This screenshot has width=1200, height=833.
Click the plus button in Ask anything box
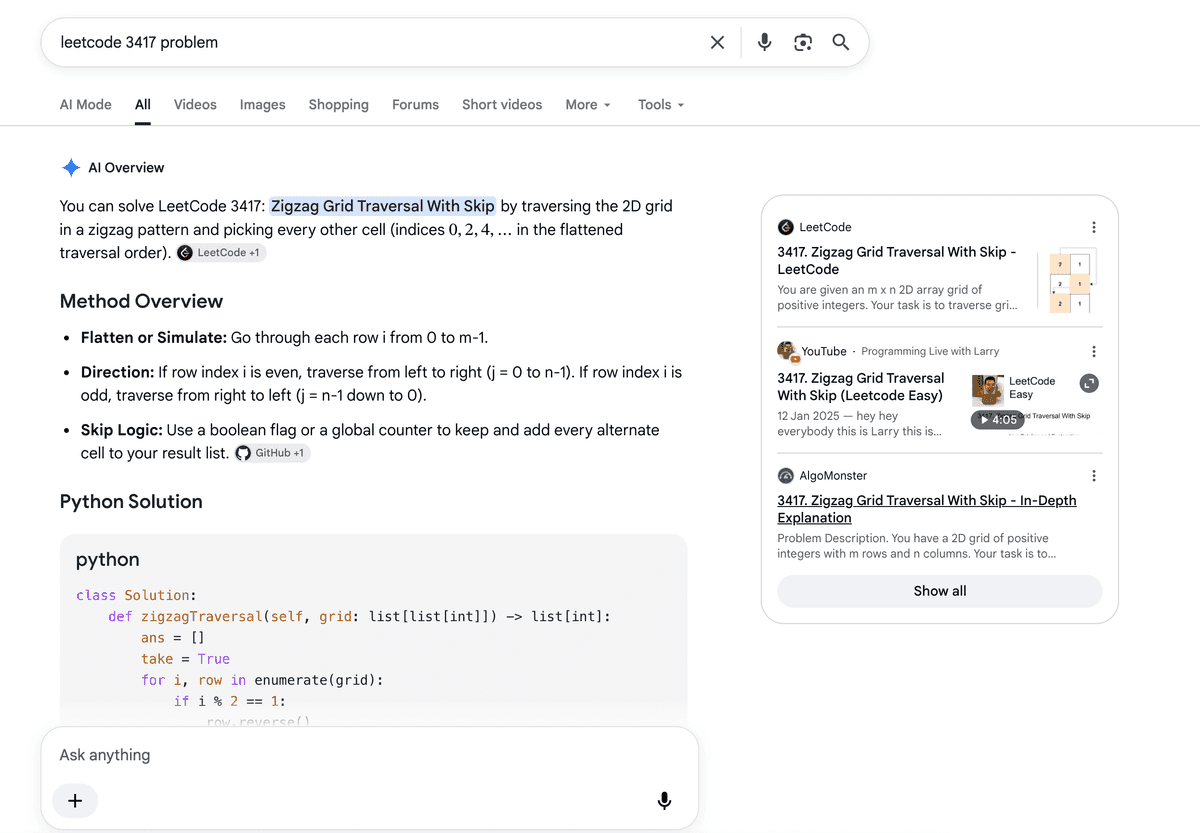(x=75, y=800)
